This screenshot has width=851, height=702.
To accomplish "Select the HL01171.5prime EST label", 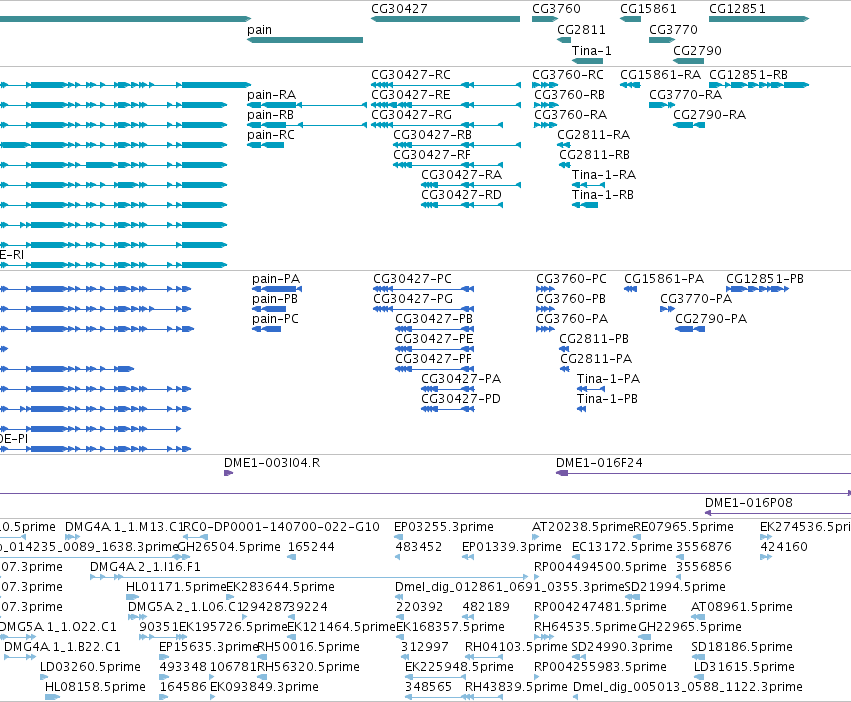I will (x=176, y=587).
